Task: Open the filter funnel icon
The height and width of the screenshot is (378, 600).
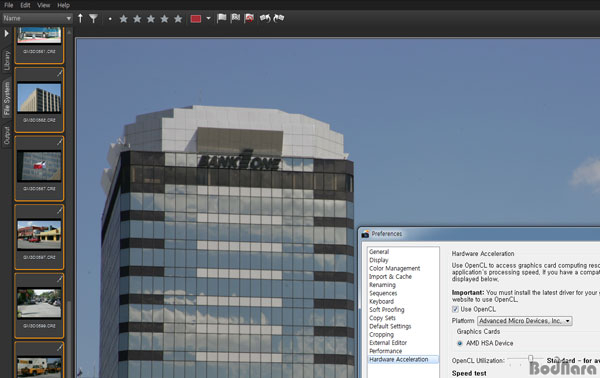Action: 93,18
